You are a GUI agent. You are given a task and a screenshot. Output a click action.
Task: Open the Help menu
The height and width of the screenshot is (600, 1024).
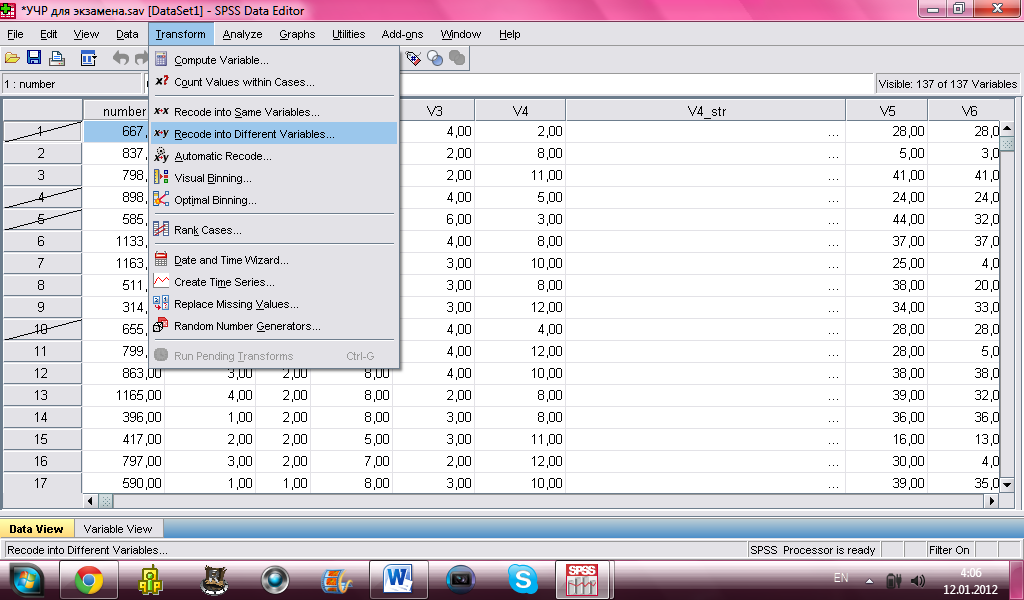click(x=509, y=35)
